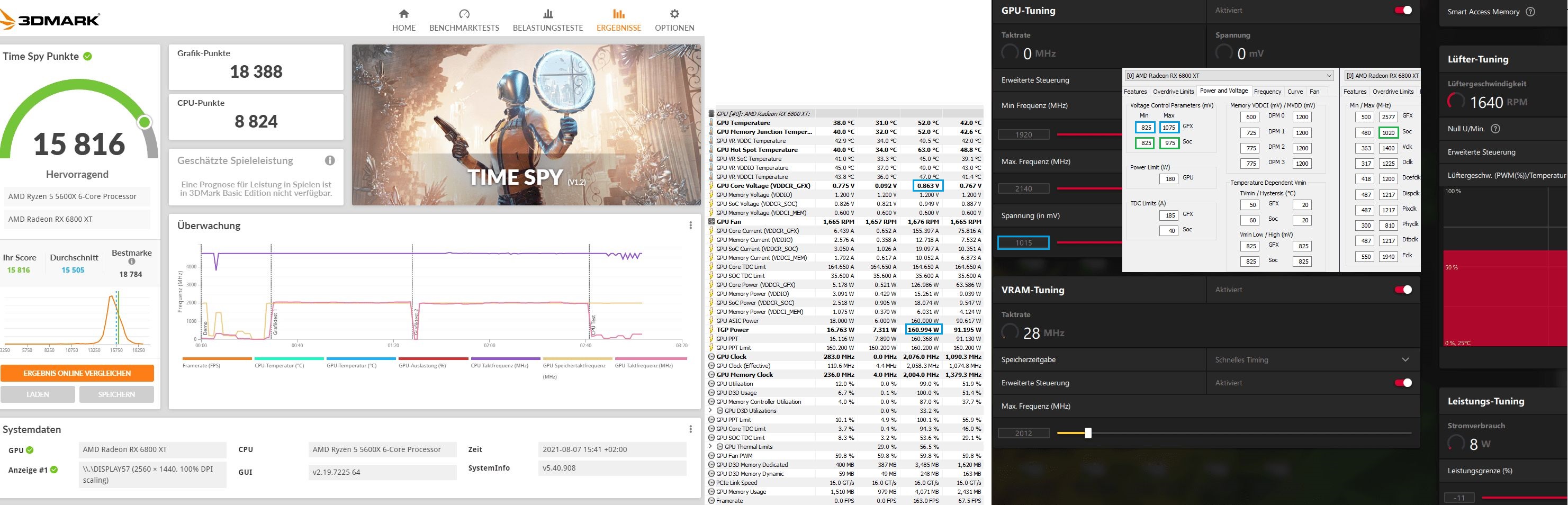This screenshot has width=1568, height=505.
Task: Click the Spannung field showing 1015
Action: pyautogui.click(x=1024, y=243)
